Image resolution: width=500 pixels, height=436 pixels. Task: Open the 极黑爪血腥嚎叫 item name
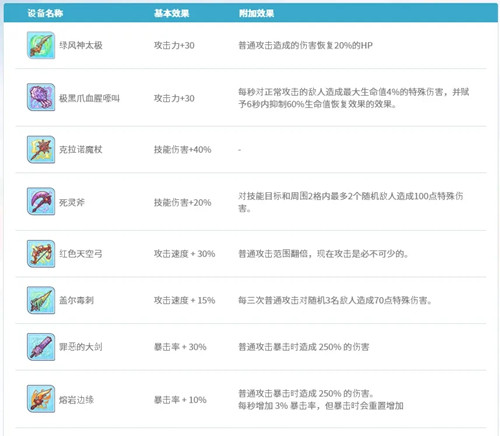coord(89,98)
